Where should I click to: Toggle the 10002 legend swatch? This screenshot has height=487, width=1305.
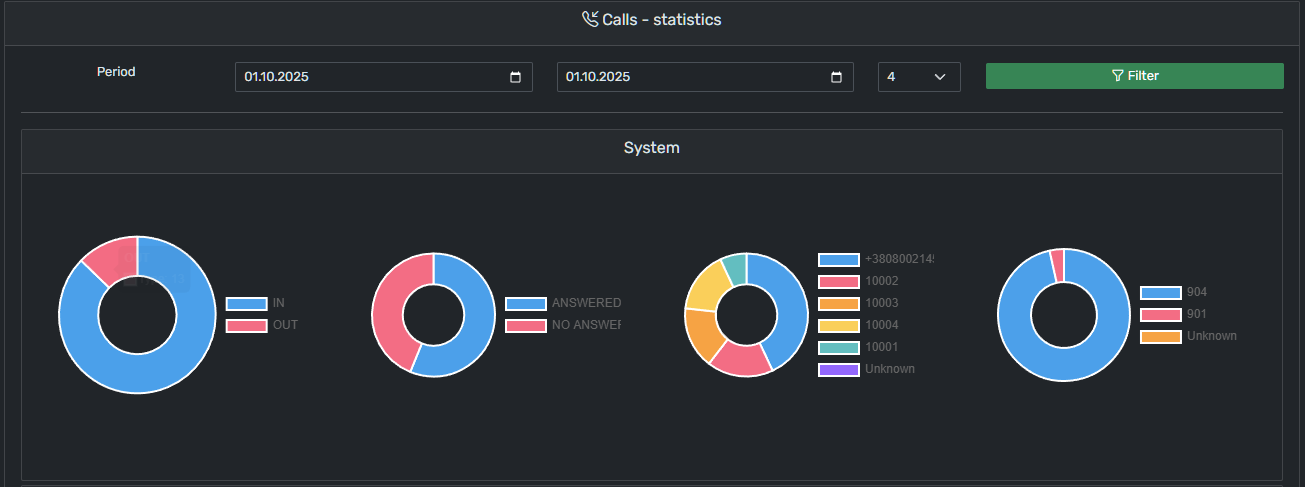tap(838, 281)
